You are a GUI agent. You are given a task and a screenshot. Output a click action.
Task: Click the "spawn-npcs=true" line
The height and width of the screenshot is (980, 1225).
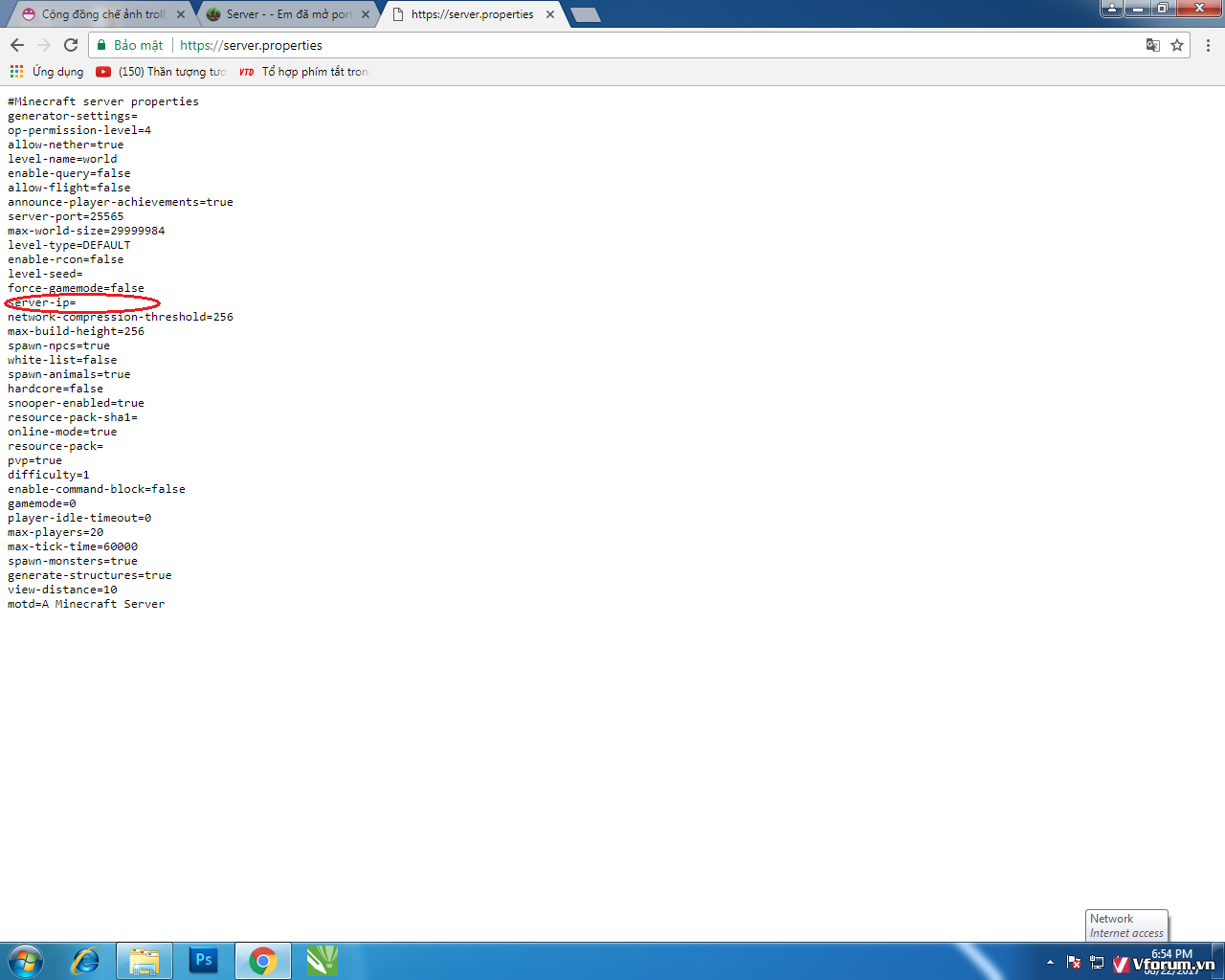(x=59, y=345)
